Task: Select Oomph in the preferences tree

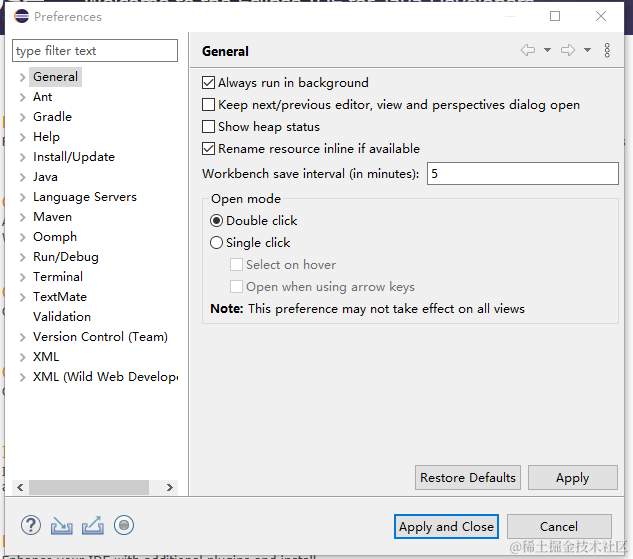Action: click(55, 237)
